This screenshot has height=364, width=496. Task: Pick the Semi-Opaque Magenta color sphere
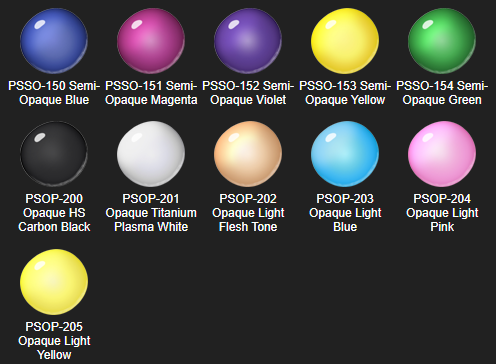pos(151,41)
